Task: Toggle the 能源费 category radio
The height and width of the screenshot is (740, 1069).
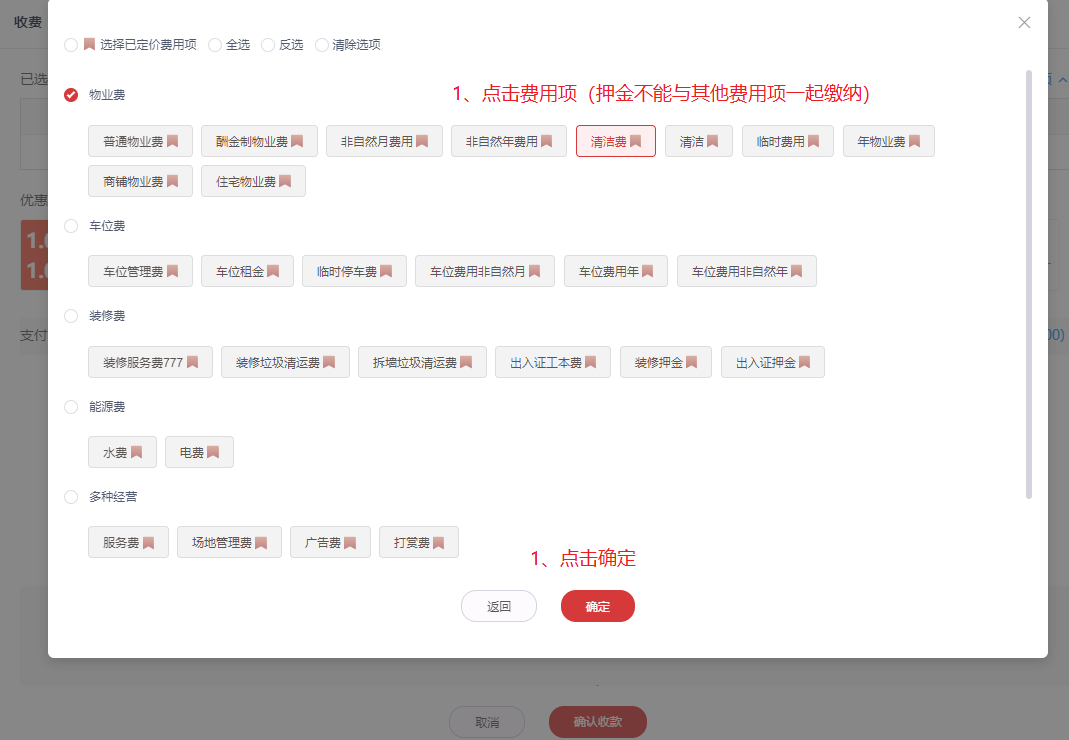Action: (x=71, y=406)
